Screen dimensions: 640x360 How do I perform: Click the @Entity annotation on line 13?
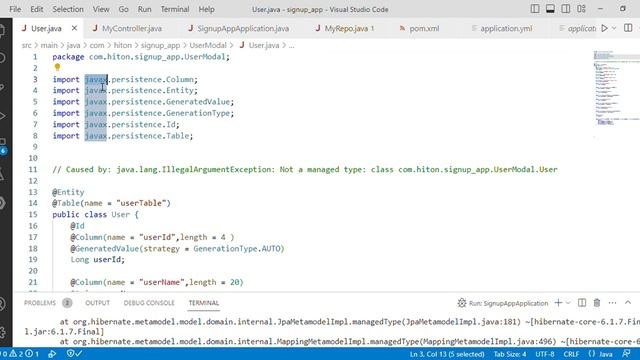pyautogui.click(x=68, y=192)
